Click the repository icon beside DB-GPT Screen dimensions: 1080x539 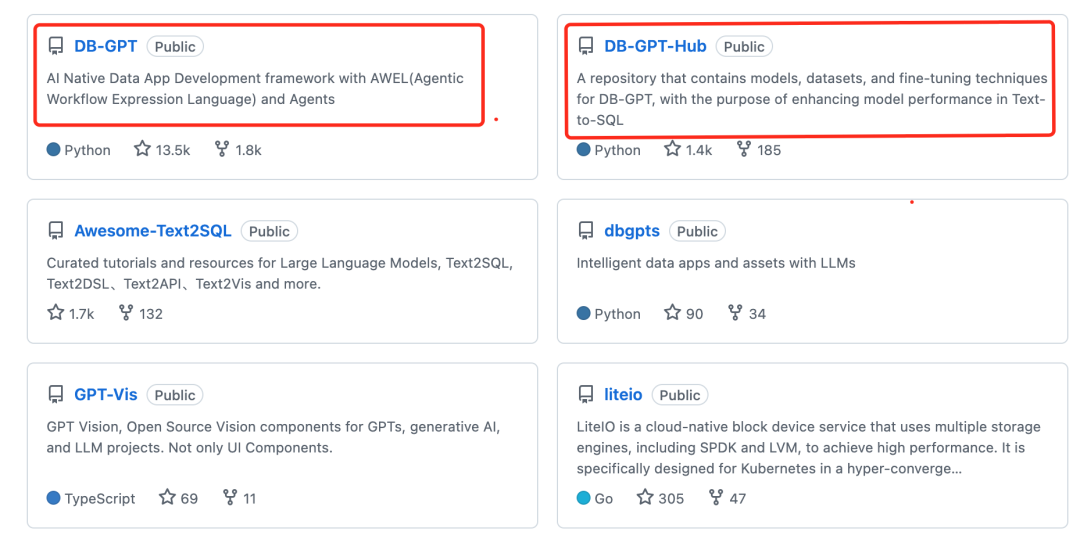(x=55, y=47)
